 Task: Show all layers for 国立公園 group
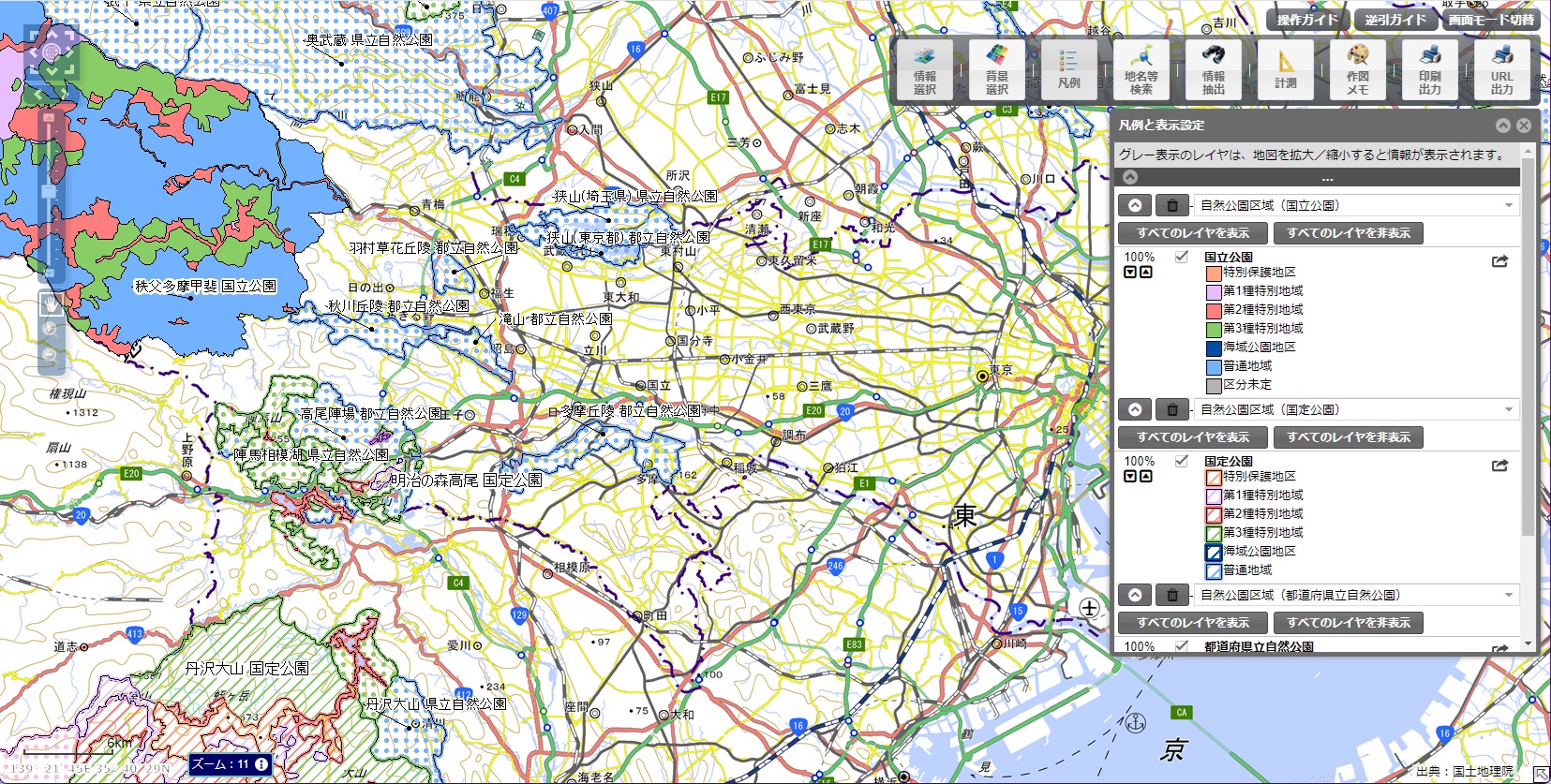pos(1193,233)
